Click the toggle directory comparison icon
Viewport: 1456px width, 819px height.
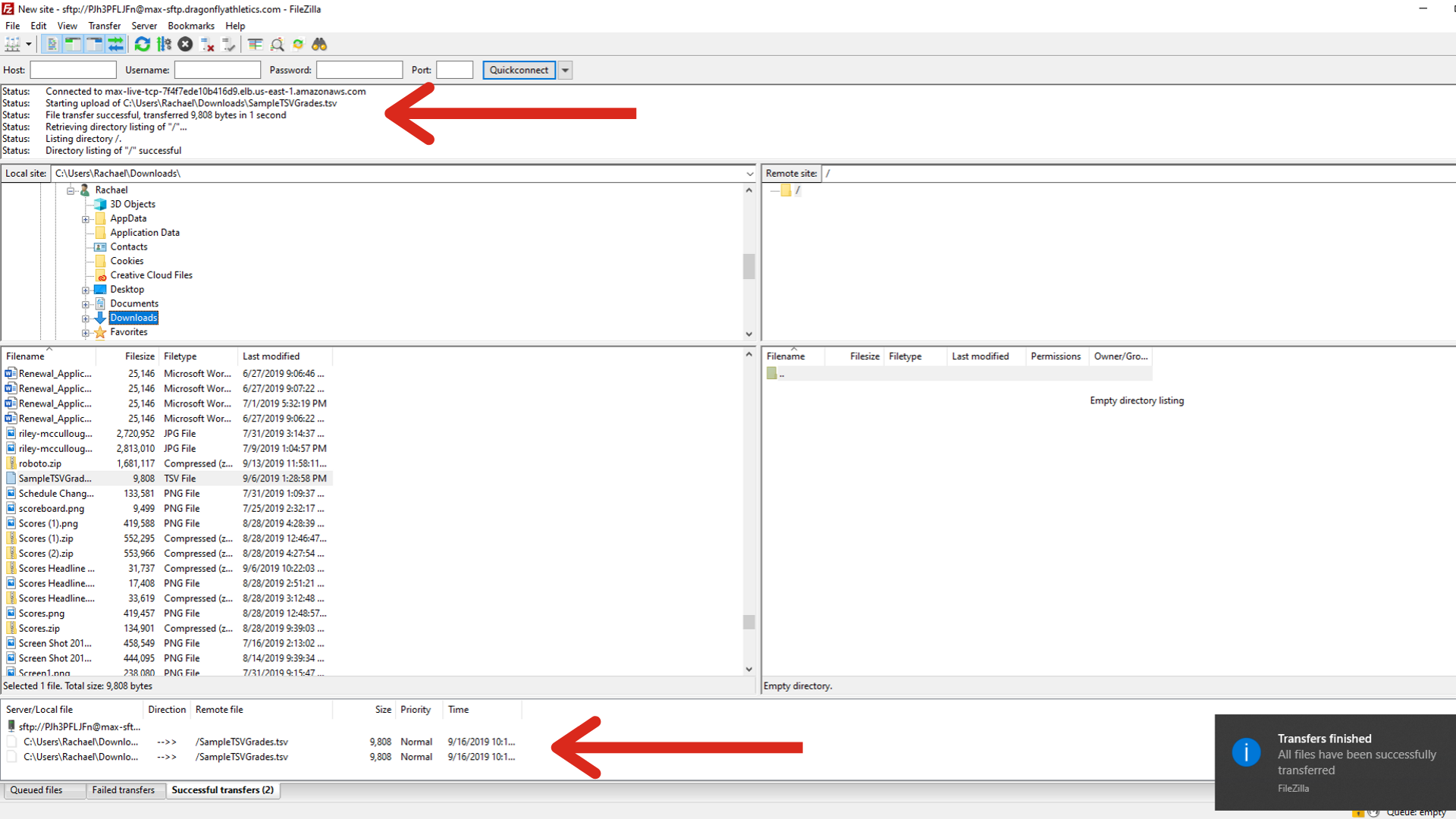click(277, 45)
